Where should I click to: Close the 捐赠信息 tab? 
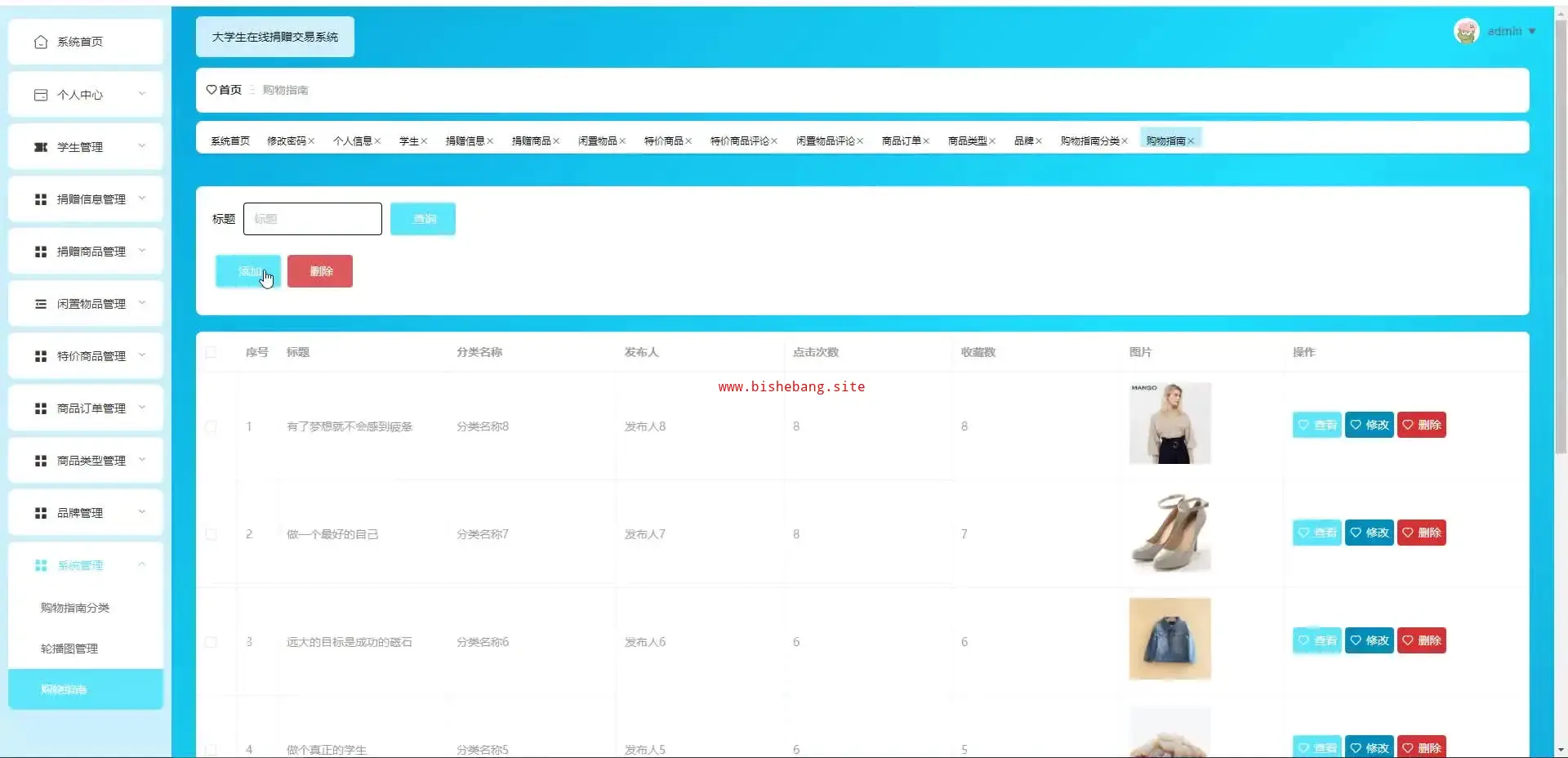click(x=490, y=141)
